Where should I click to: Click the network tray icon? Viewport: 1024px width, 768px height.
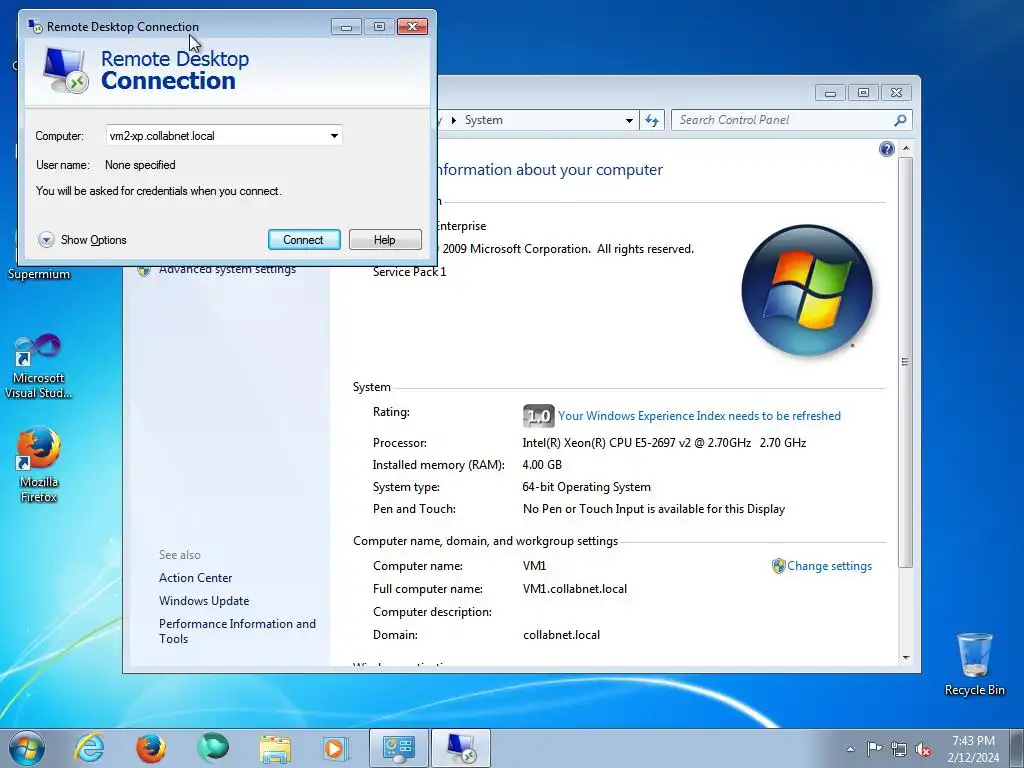(899, 749)
